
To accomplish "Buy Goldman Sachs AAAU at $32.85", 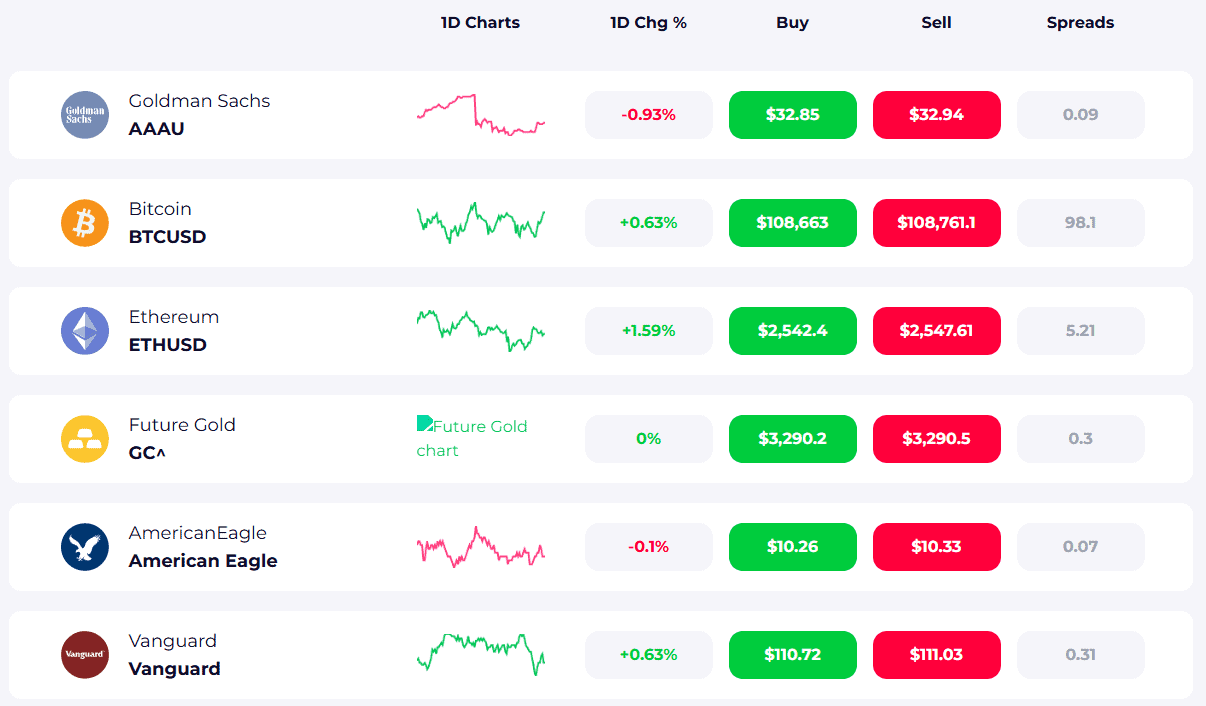I will (792, 115).
